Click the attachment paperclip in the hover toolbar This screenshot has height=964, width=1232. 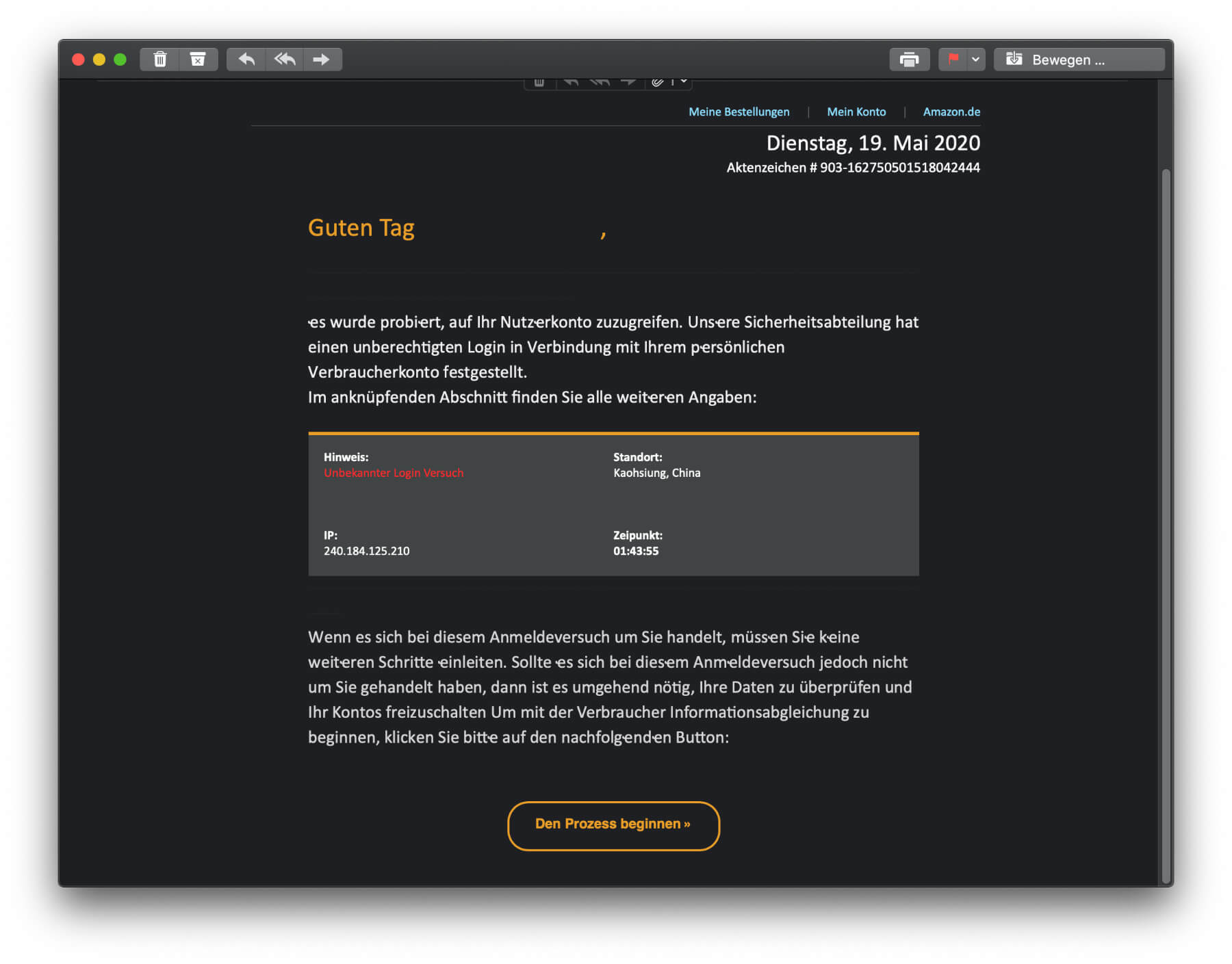click(x=657, y=82)
